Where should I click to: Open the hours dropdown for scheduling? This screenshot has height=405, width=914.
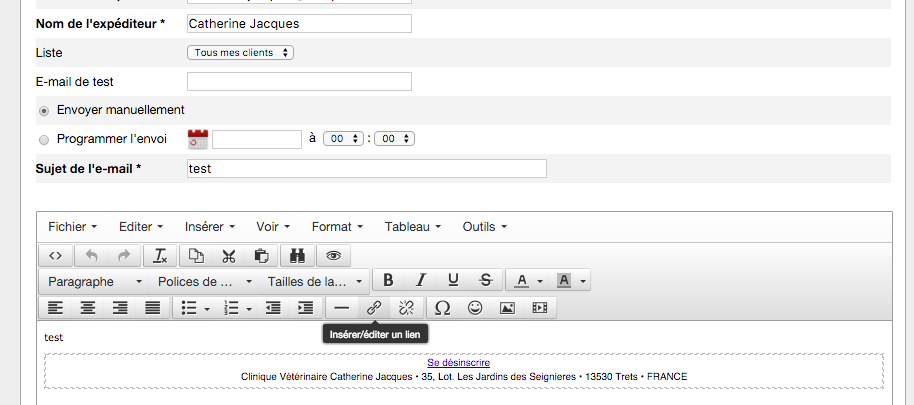tap(344, 139)
